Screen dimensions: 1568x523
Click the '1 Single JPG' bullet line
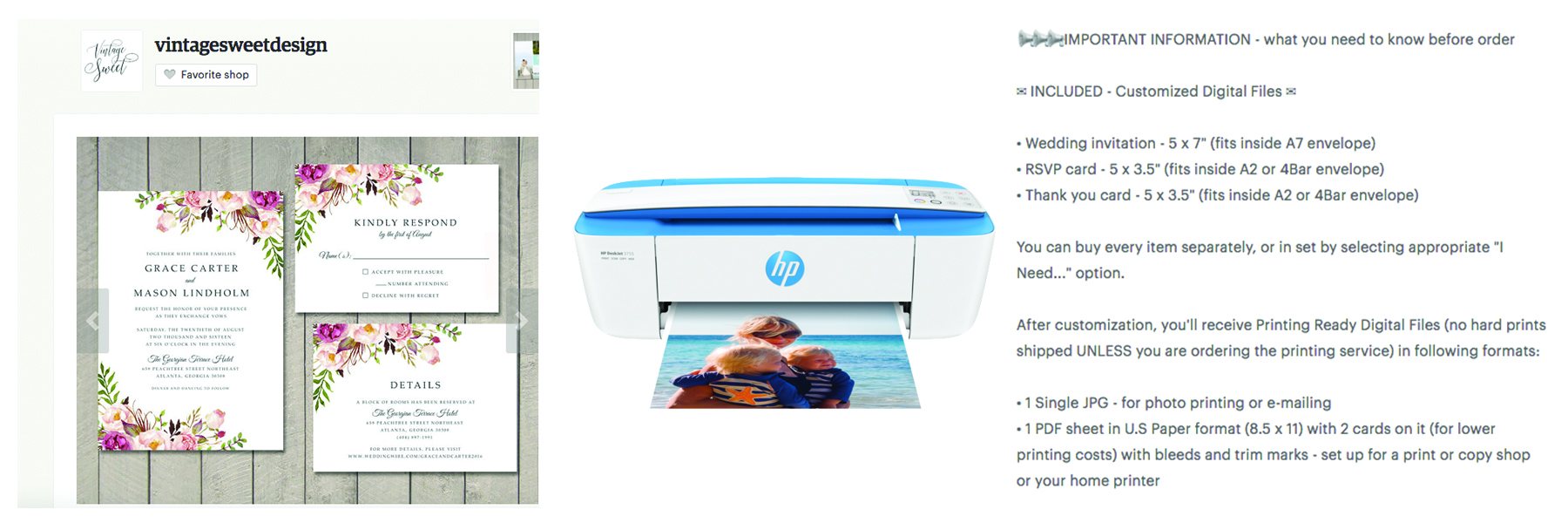(1173, 403)
